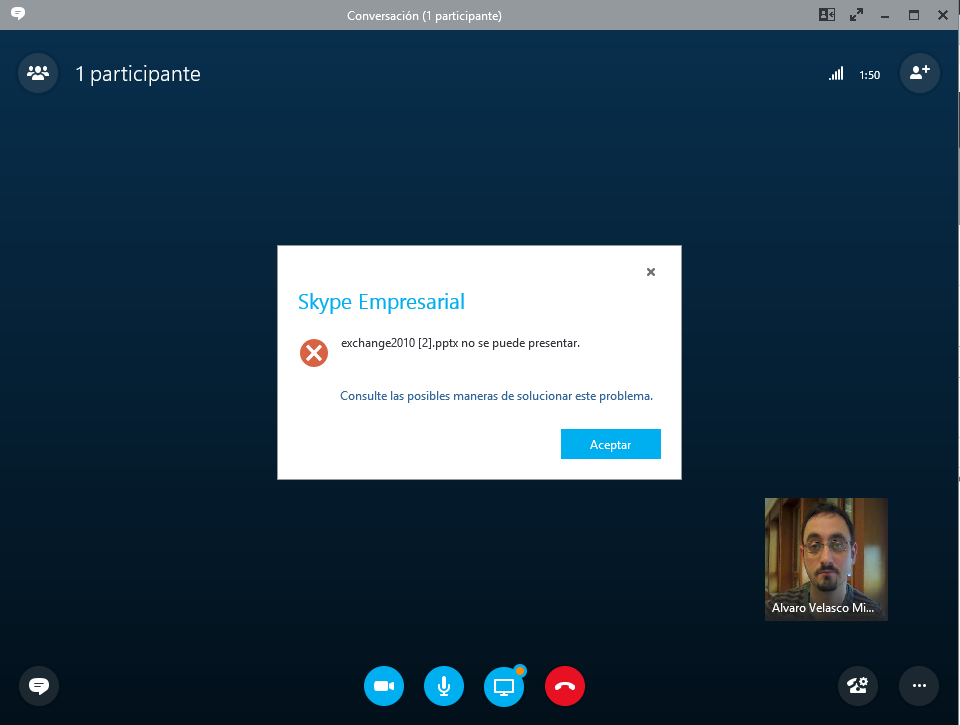Switch to full screen view
Viewport: 960px width, 725px height.
tap(856, 15)
